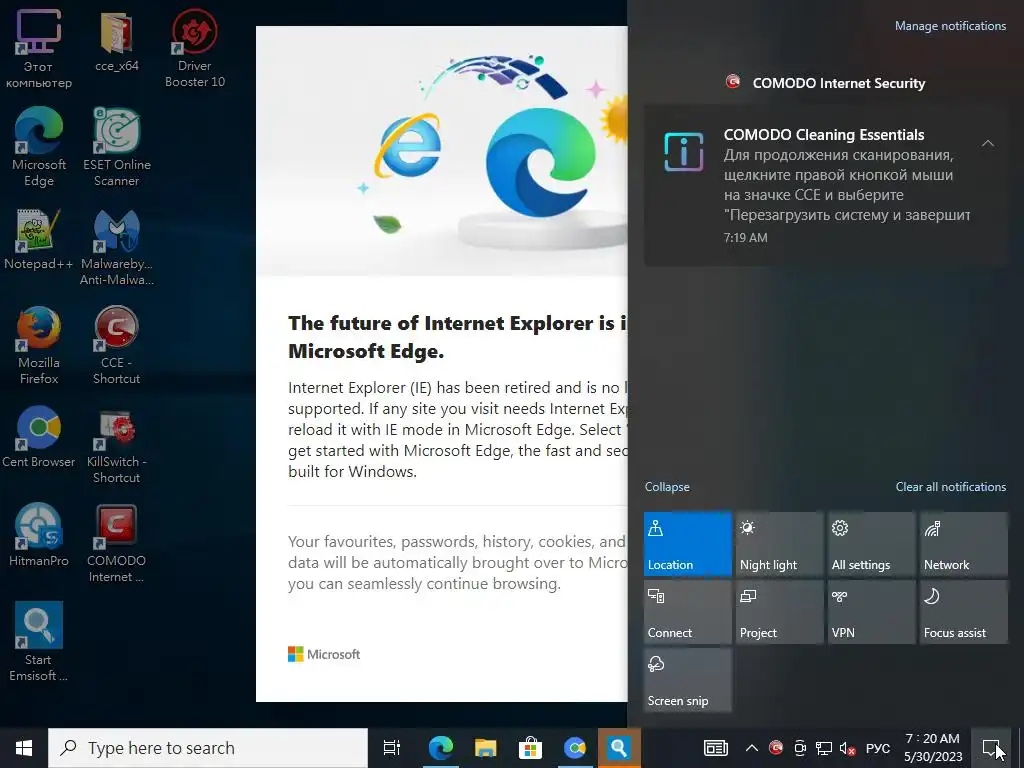Open the 'Этот компьютер' desktop icon

click(x=39, y=49)
